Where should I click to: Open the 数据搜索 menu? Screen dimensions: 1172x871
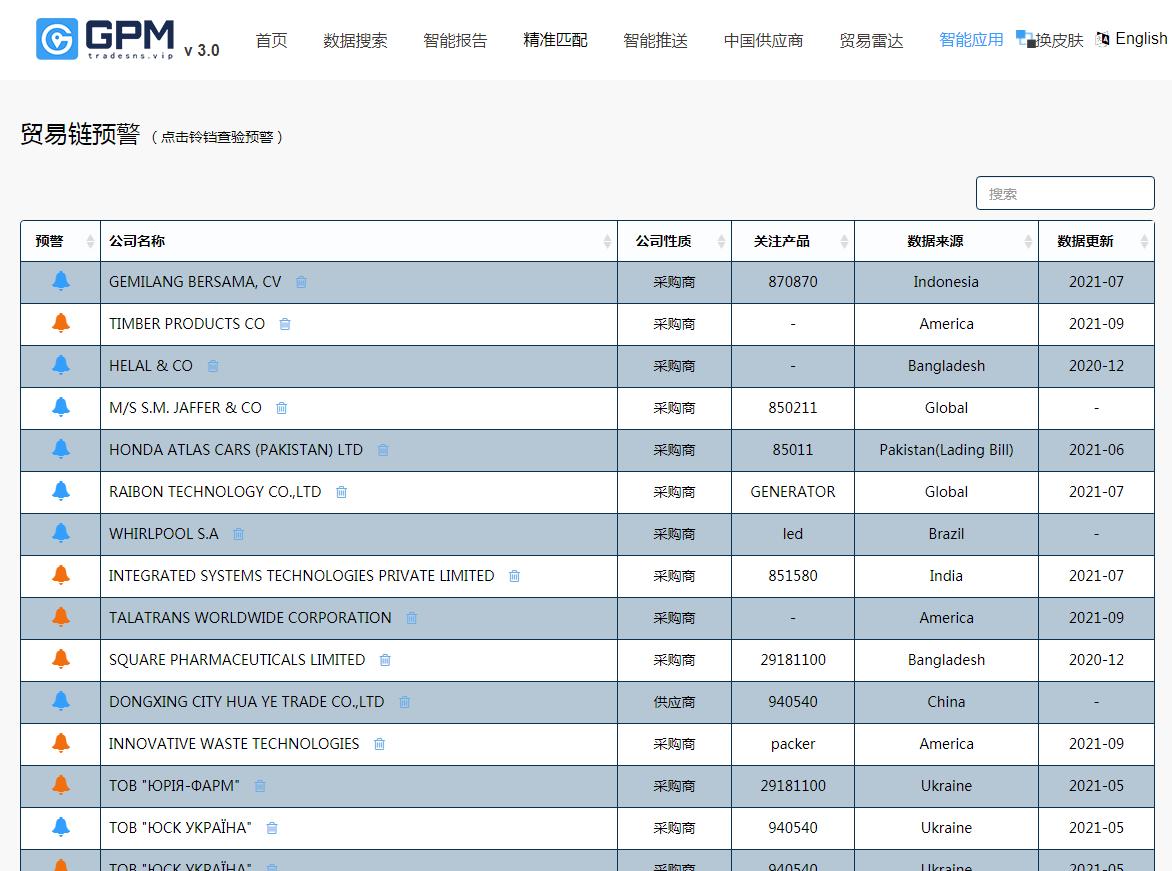(x=355, y=40)
